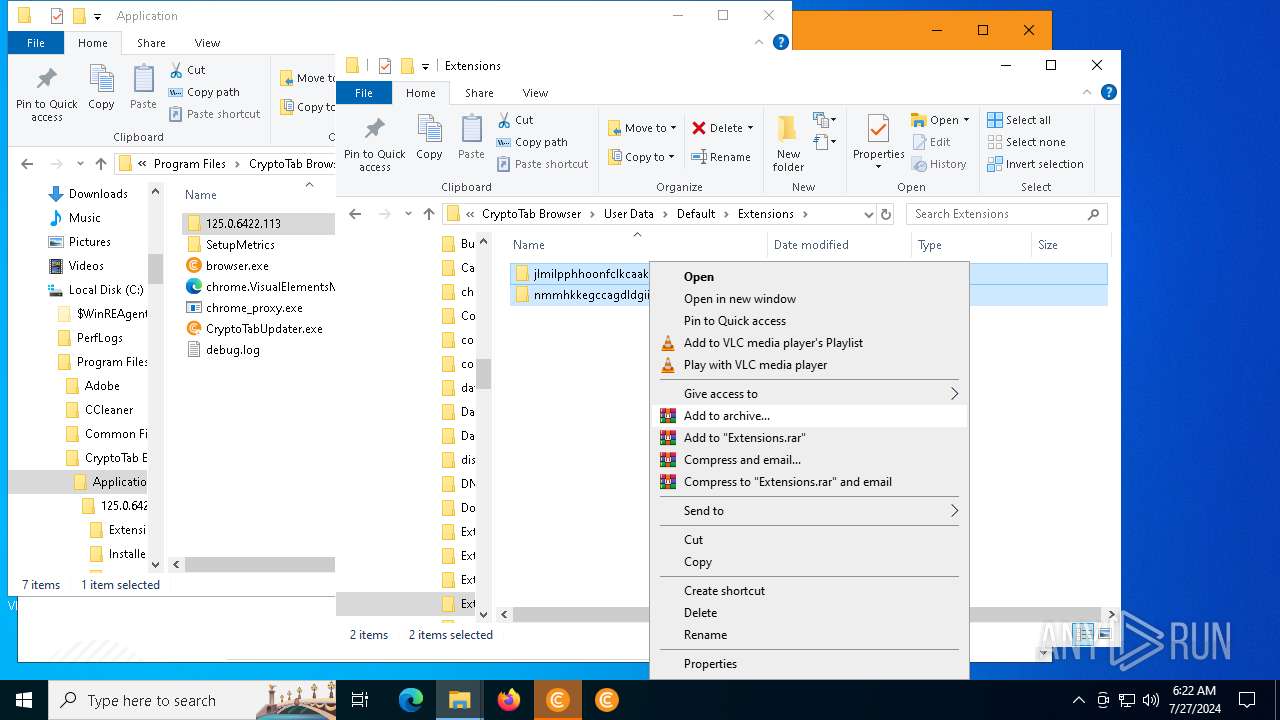The width and height of the screenshot is (1280, 720).
Task: Click Pin to Quick access in Extensions ribbon
Action: 375,145
